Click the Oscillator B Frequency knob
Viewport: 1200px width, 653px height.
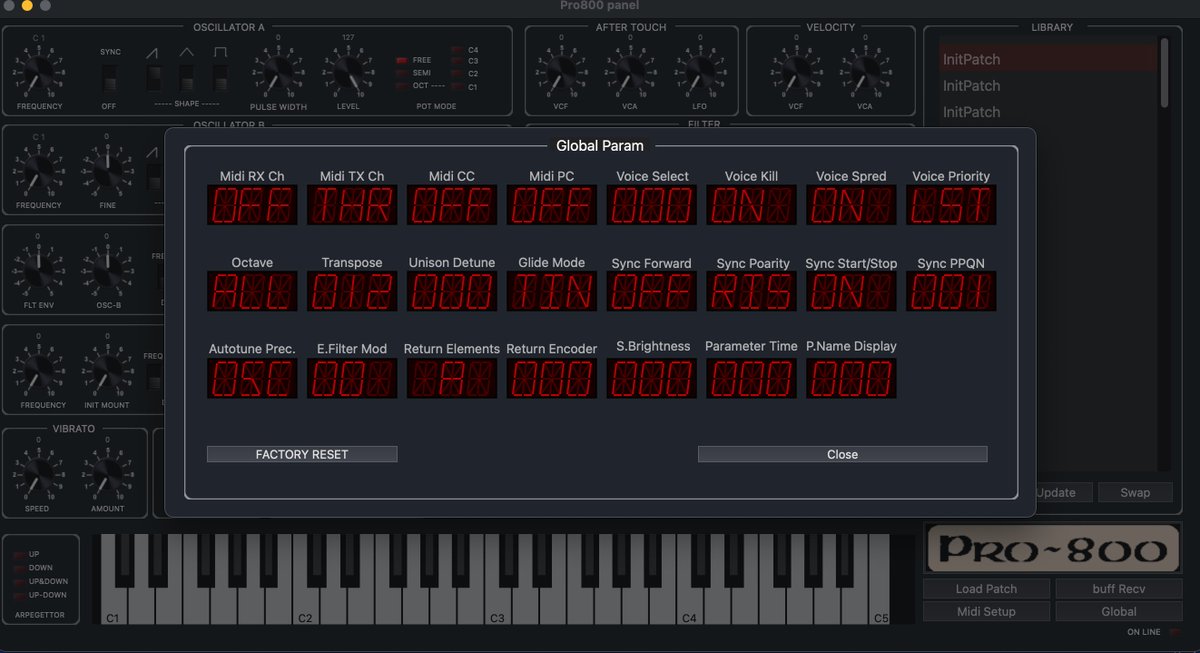(x=39, y=171)
